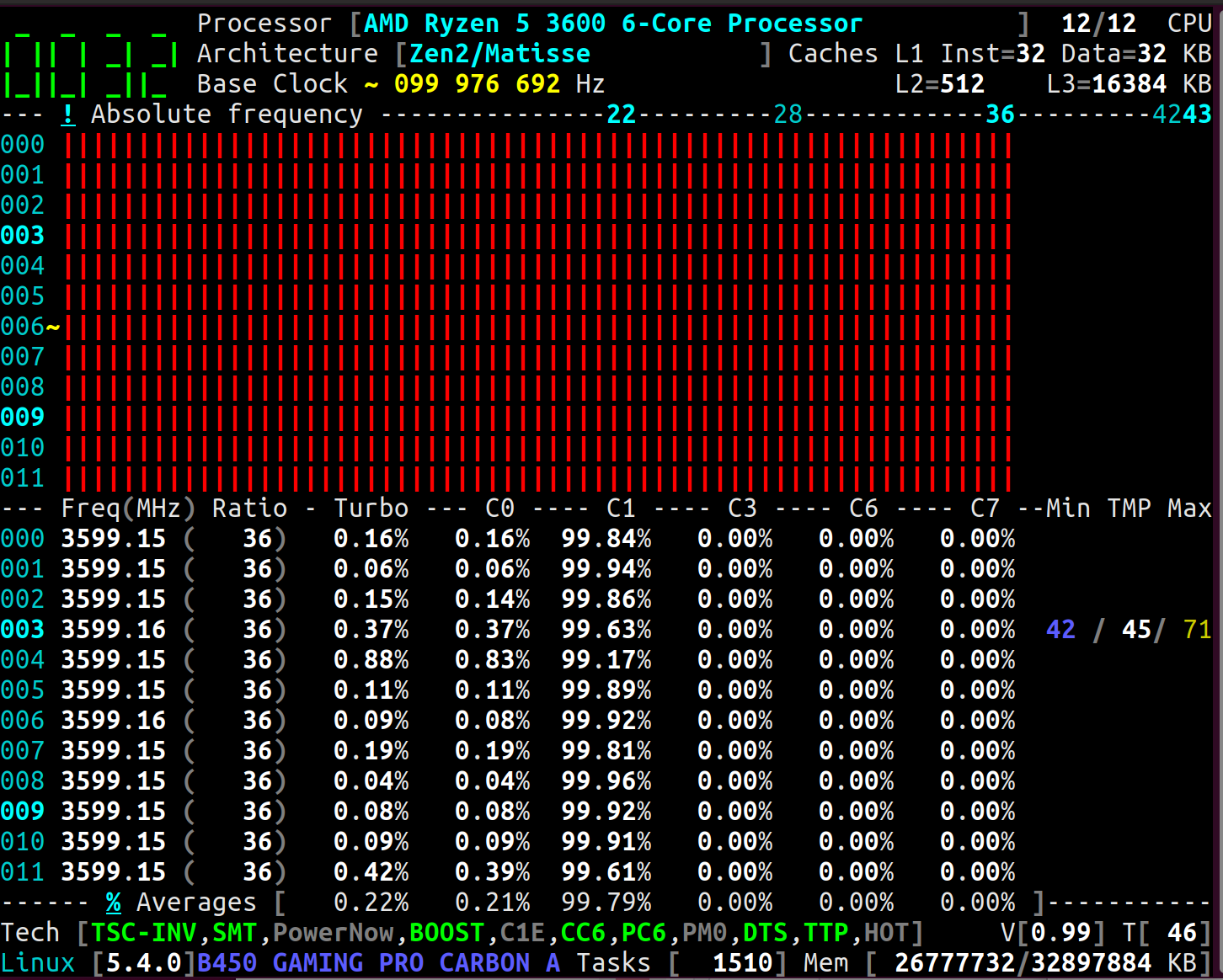Click the Min TMP Max header

coord(1129,509)
